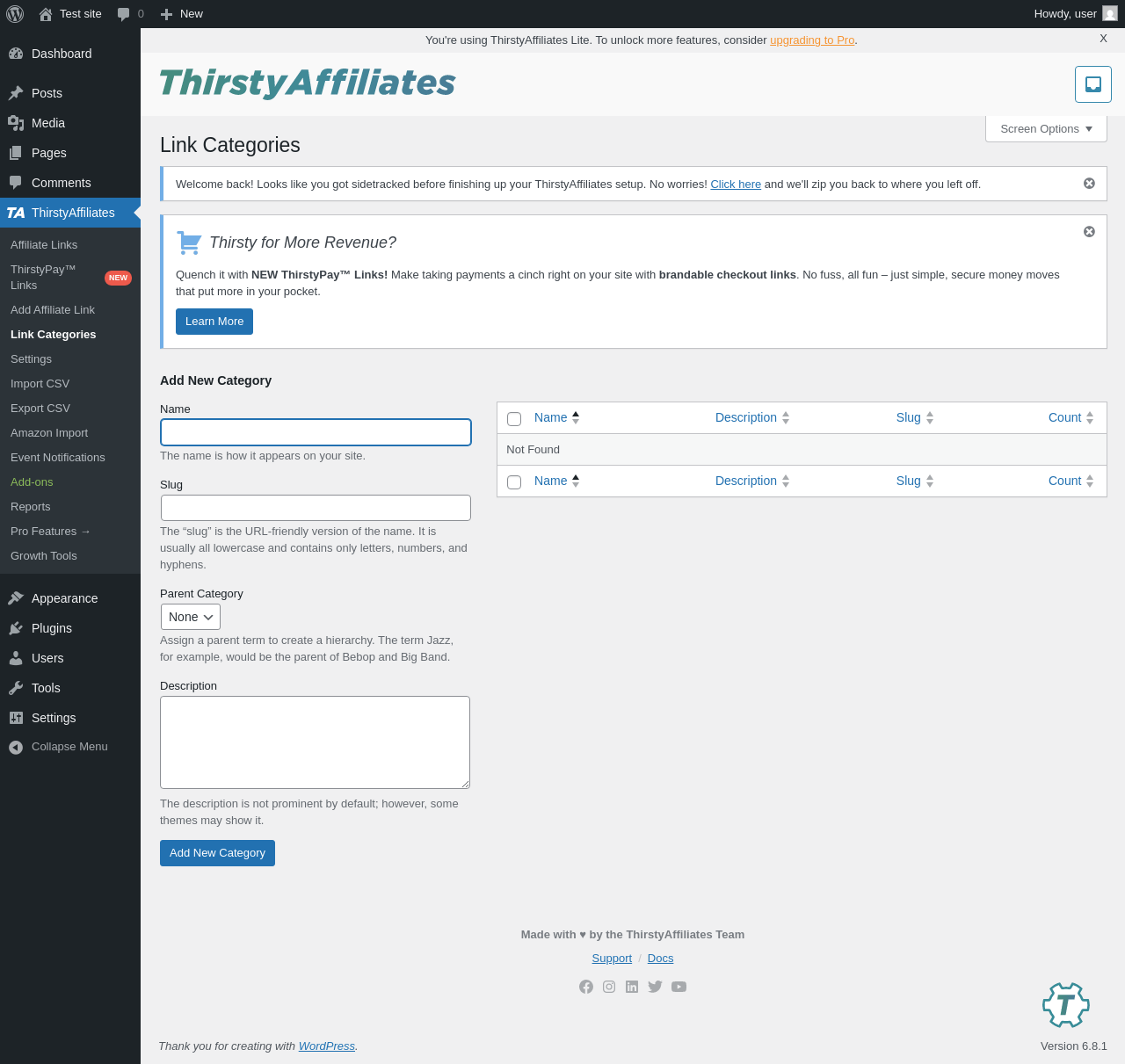Viewport: 1125px width, 1064px height.
Task: Click the Posts pin icon
Action: [x=16, y=93]
